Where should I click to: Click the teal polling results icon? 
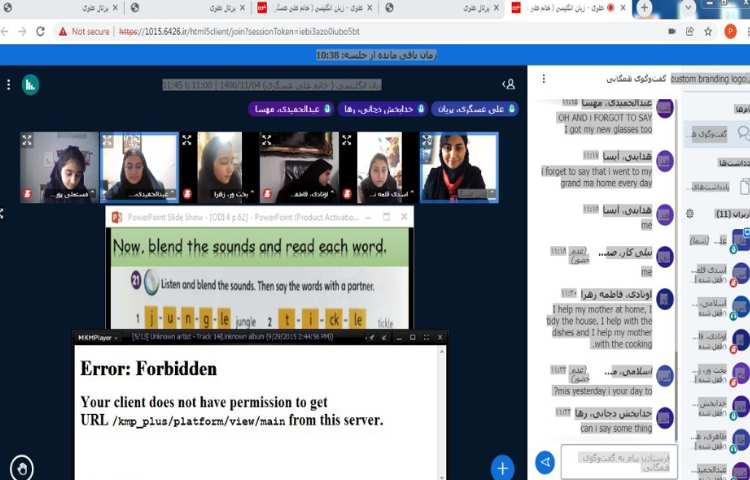click(30, 85)
